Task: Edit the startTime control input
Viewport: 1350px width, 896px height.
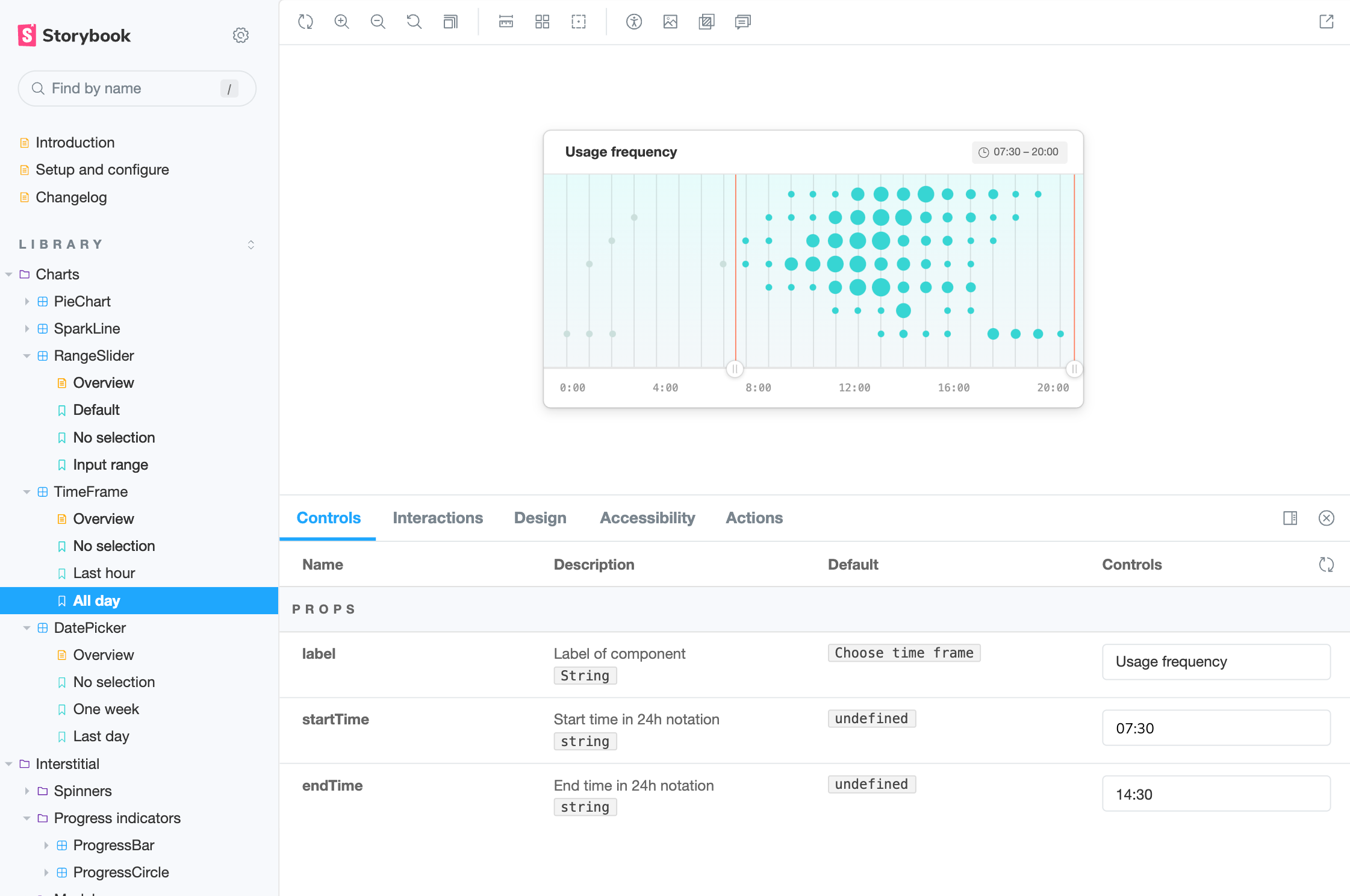Action: click(1216, 728)
